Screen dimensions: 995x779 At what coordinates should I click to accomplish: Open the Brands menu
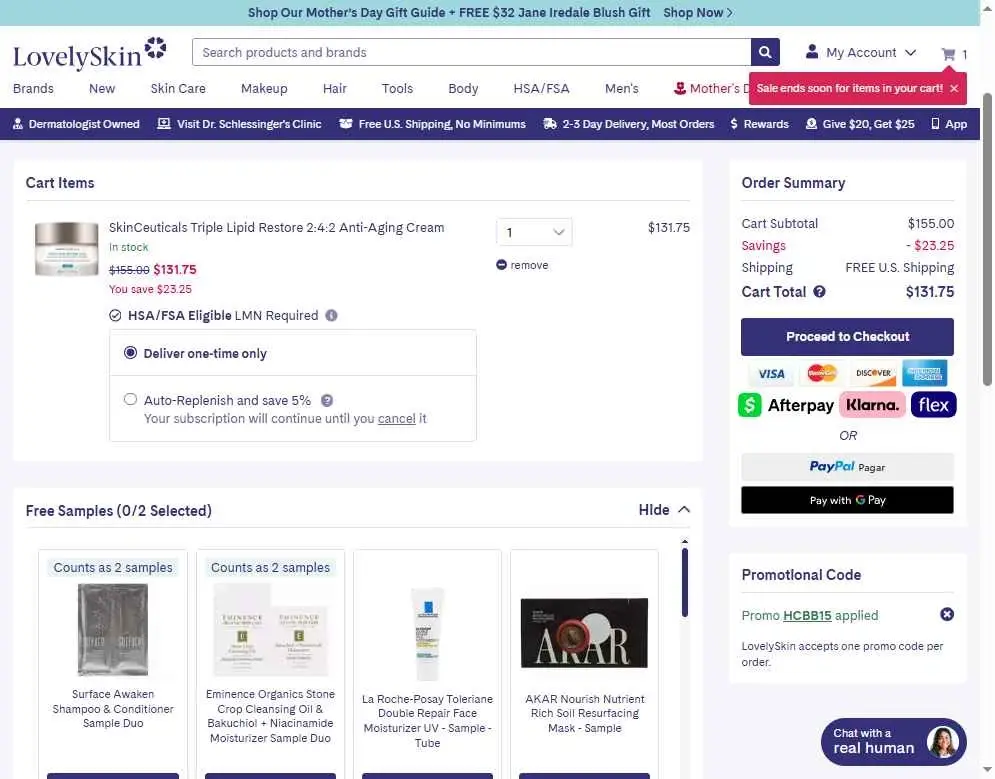pyautogui.click(x=33, y=88)
